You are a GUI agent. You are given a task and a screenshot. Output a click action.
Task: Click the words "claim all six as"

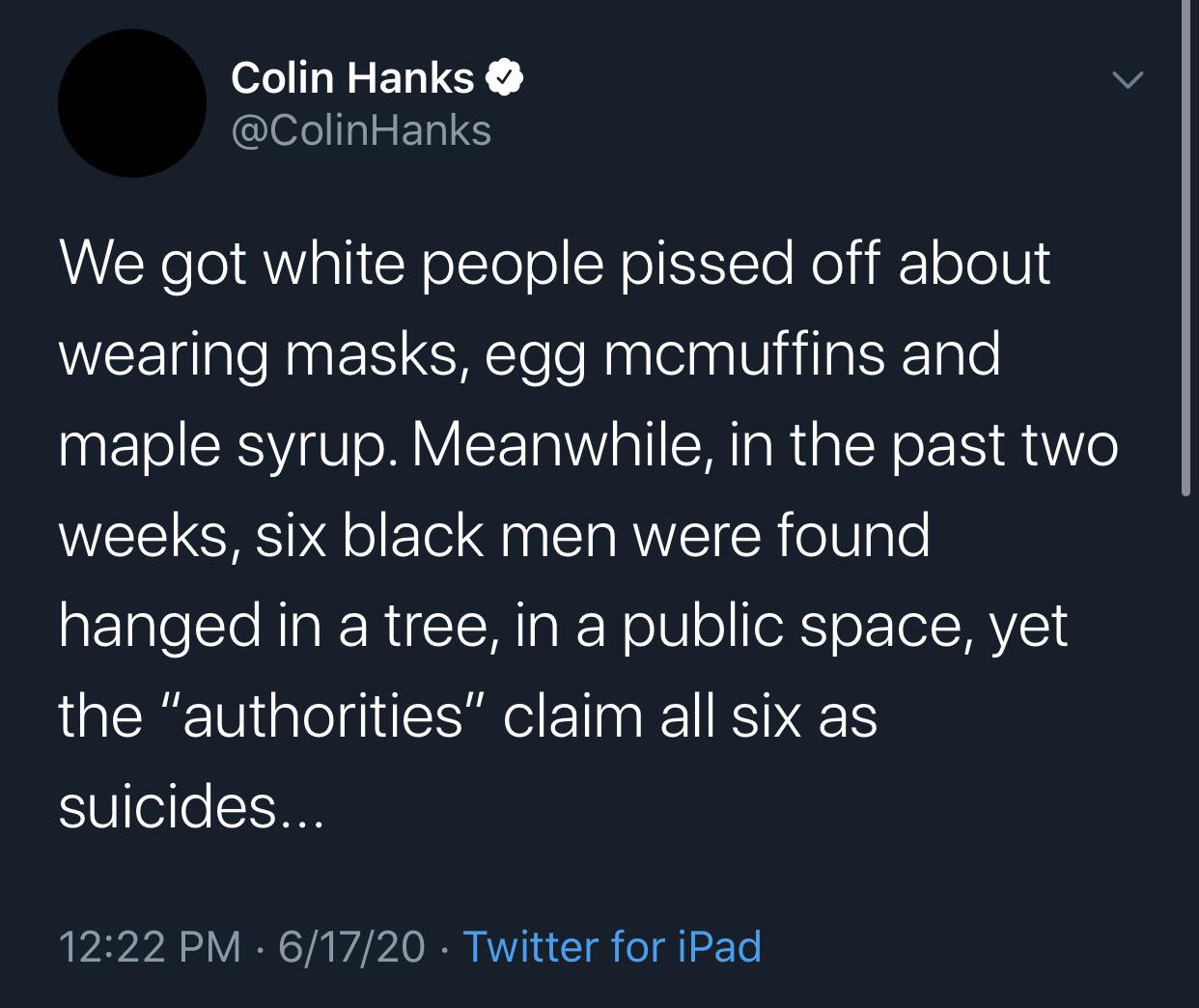tap(689, 716)
